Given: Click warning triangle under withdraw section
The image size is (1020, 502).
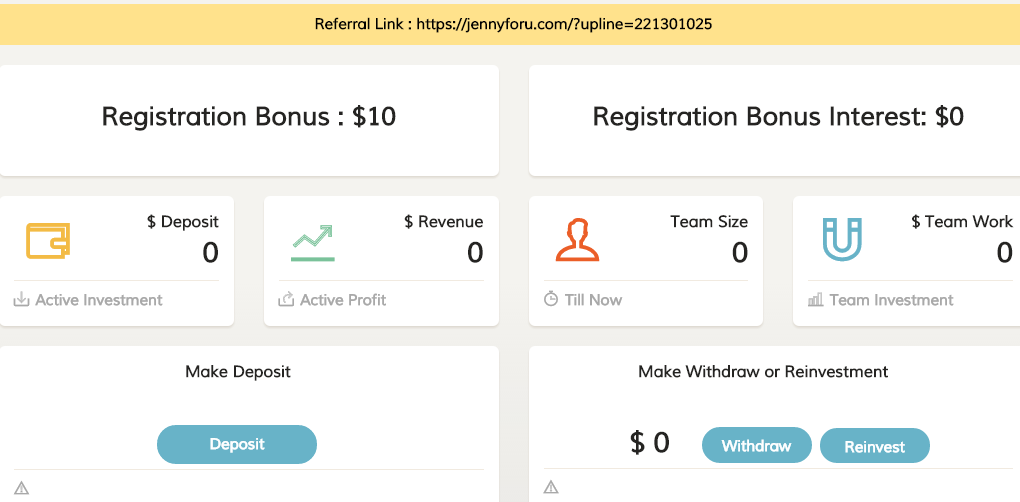Looking at the screenshot, I should point(551,488).
